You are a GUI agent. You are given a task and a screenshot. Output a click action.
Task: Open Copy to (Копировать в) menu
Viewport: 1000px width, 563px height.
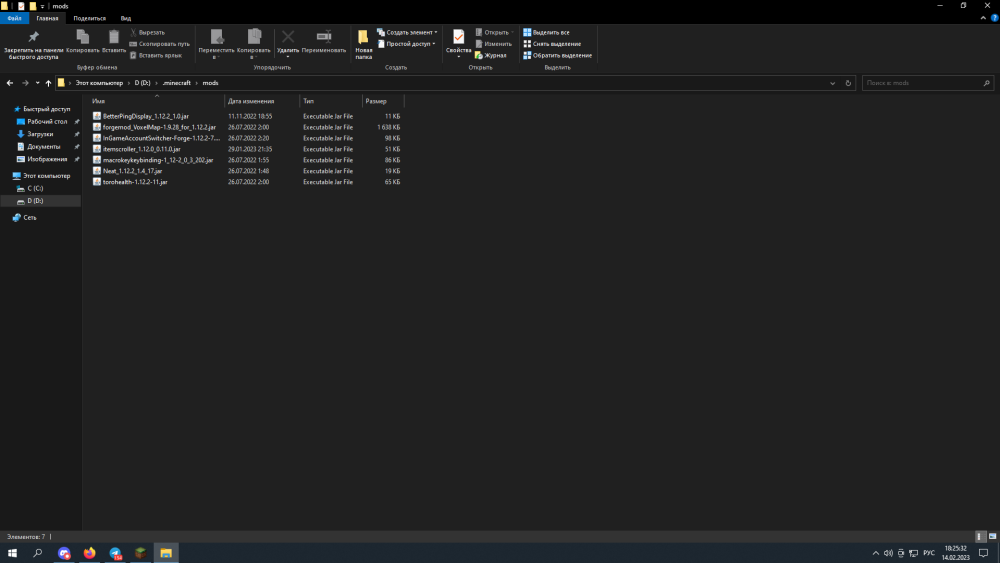(254, 45)
